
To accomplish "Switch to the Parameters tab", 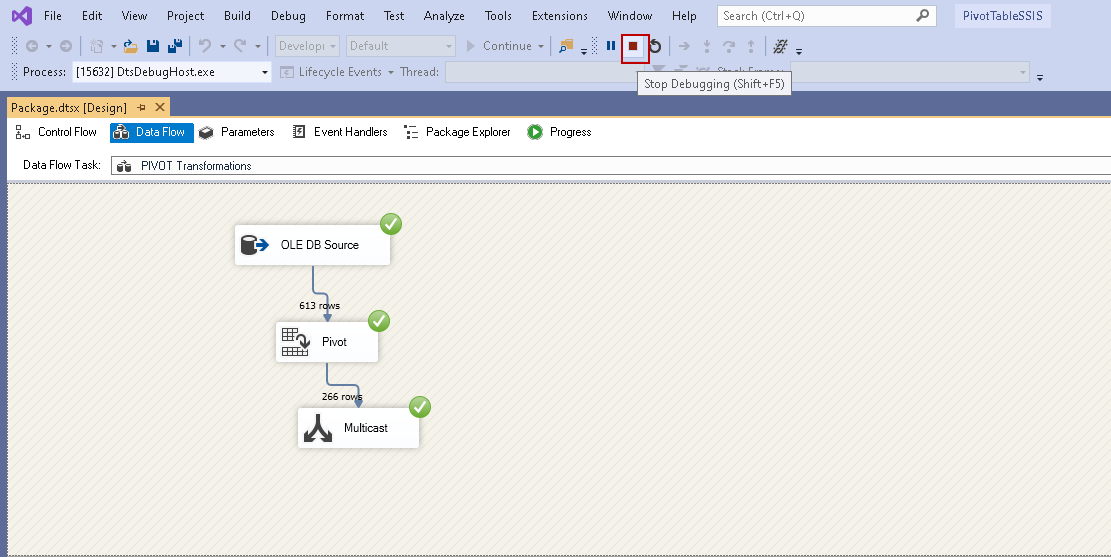I will [237, 132].
